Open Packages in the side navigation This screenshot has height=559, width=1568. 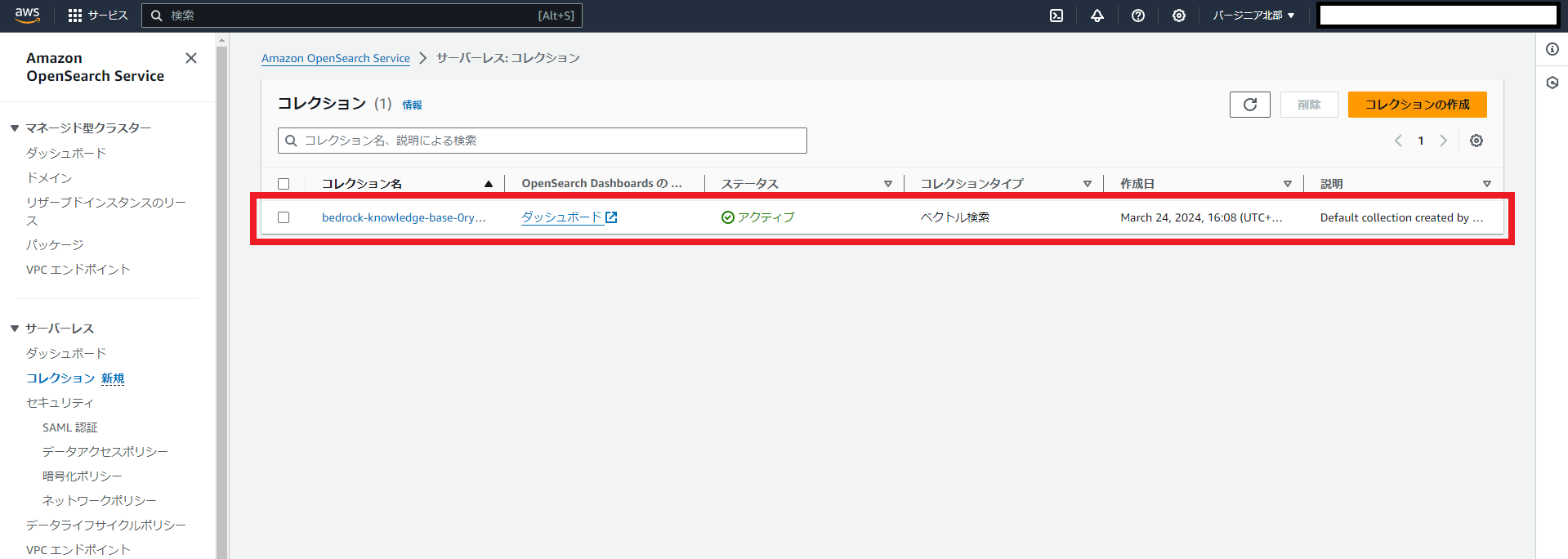[55, 244]
